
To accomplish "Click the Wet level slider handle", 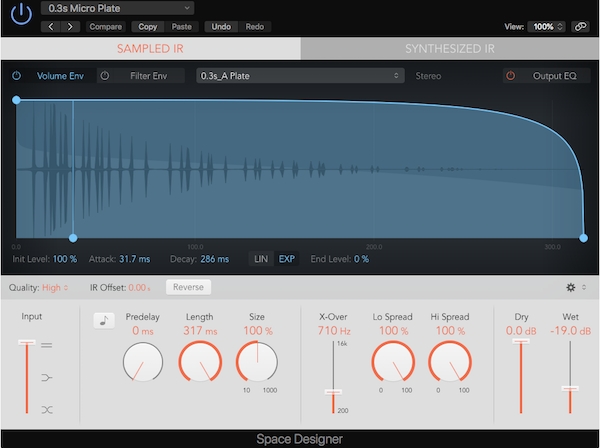I will (570, 388).
